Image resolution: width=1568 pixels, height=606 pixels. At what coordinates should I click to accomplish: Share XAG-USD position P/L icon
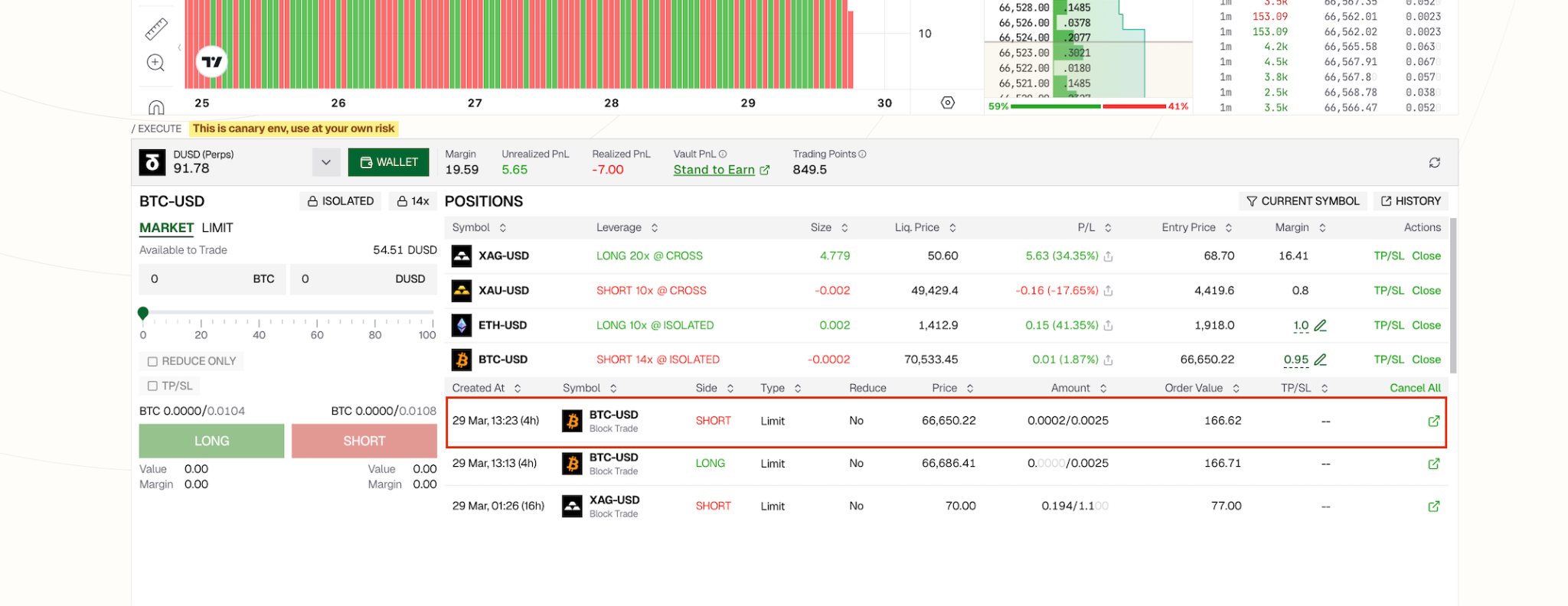[x=1108, y=256]
